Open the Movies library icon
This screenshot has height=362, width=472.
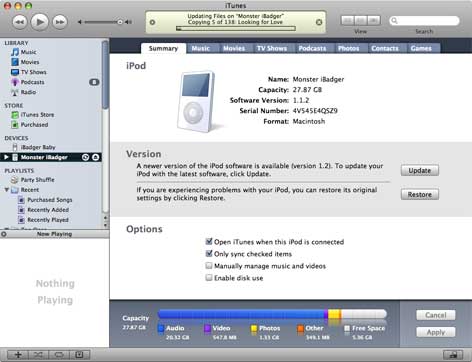(x=15, y=62)
